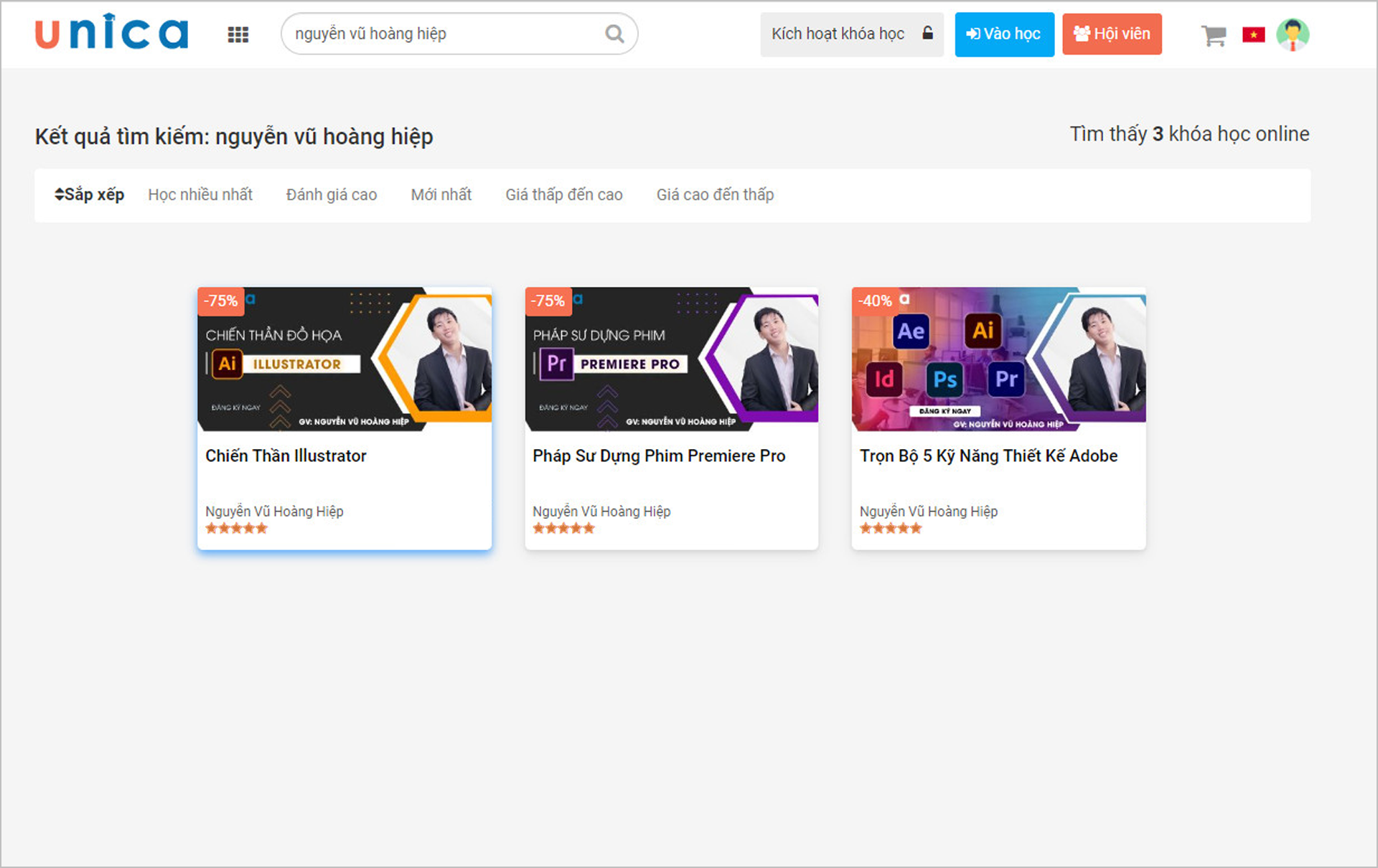Click the Kết quả tìm kiếm heading
Screen dimensions: 1378x868
click(x=234, y=136)
